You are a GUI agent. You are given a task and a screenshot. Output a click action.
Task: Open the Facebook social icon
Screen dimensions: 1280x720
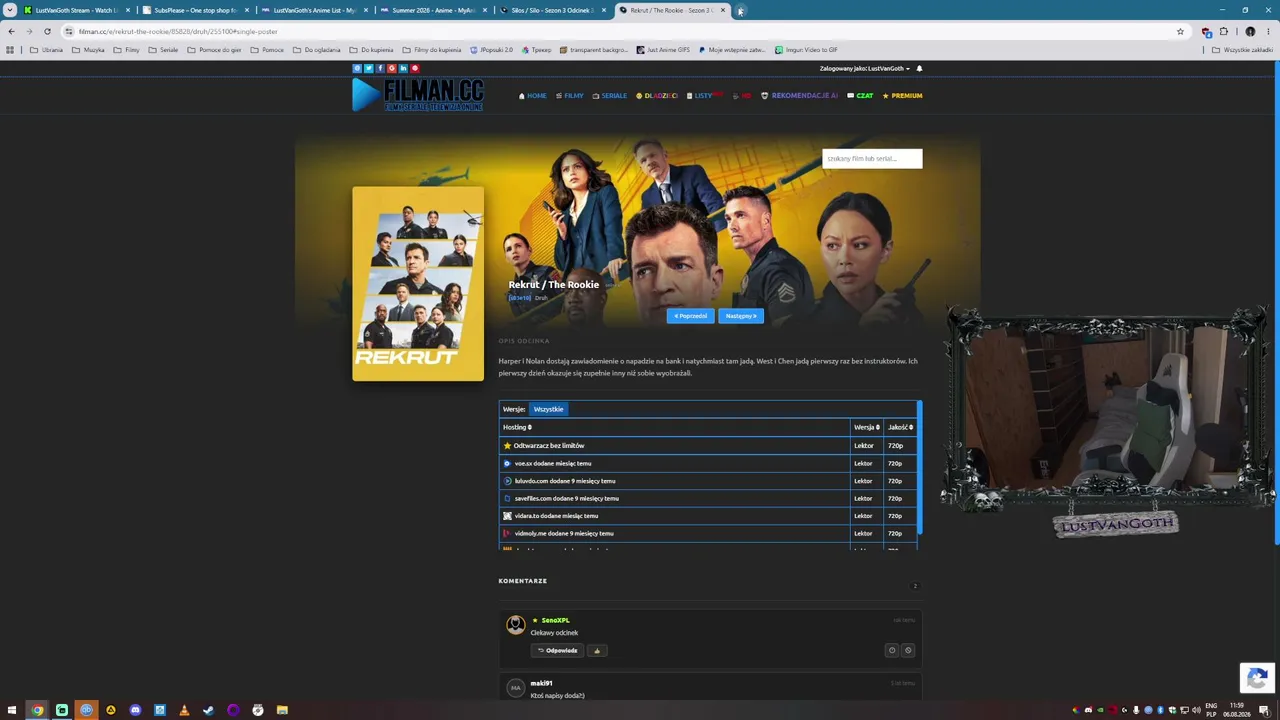[x=380, y=68]
